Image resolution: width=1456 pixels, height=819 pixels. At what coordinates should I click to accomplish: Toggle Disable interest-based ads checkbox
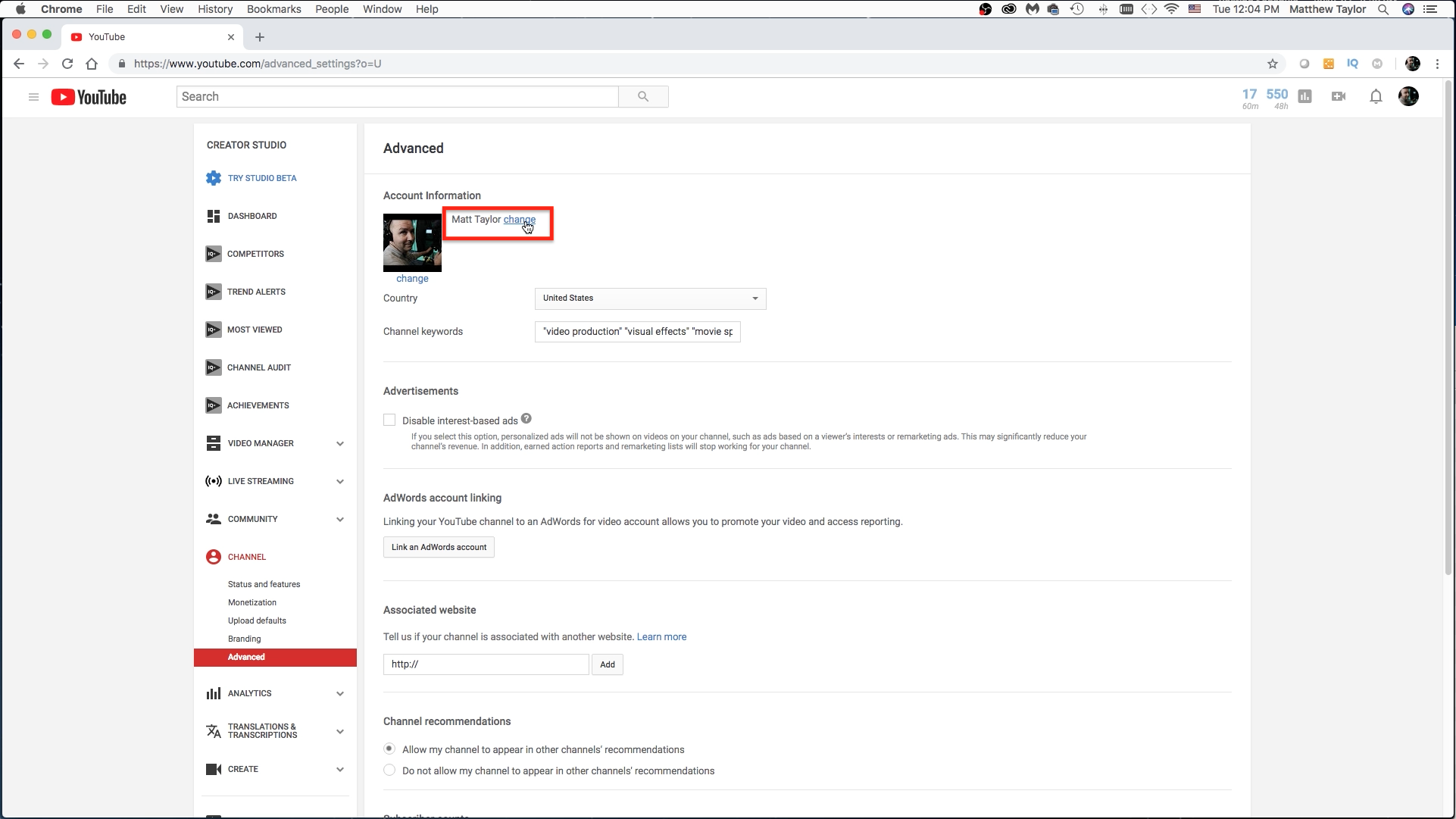tap(389, 419)
